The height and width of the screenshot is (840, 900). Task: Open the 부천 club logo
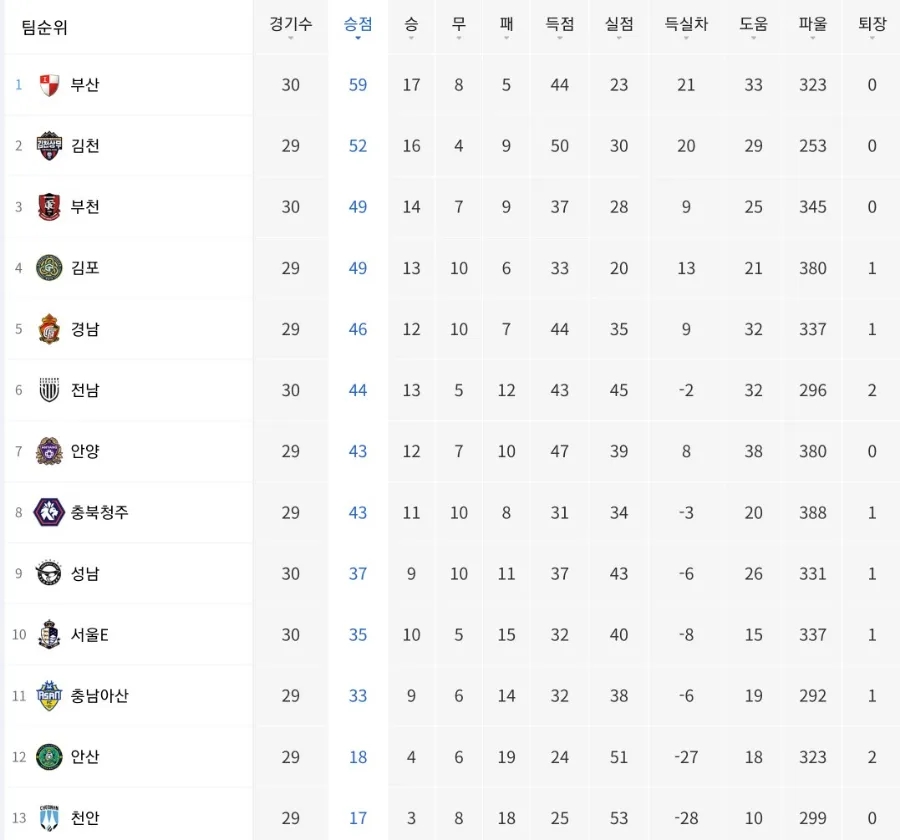[x=49, y=207]
